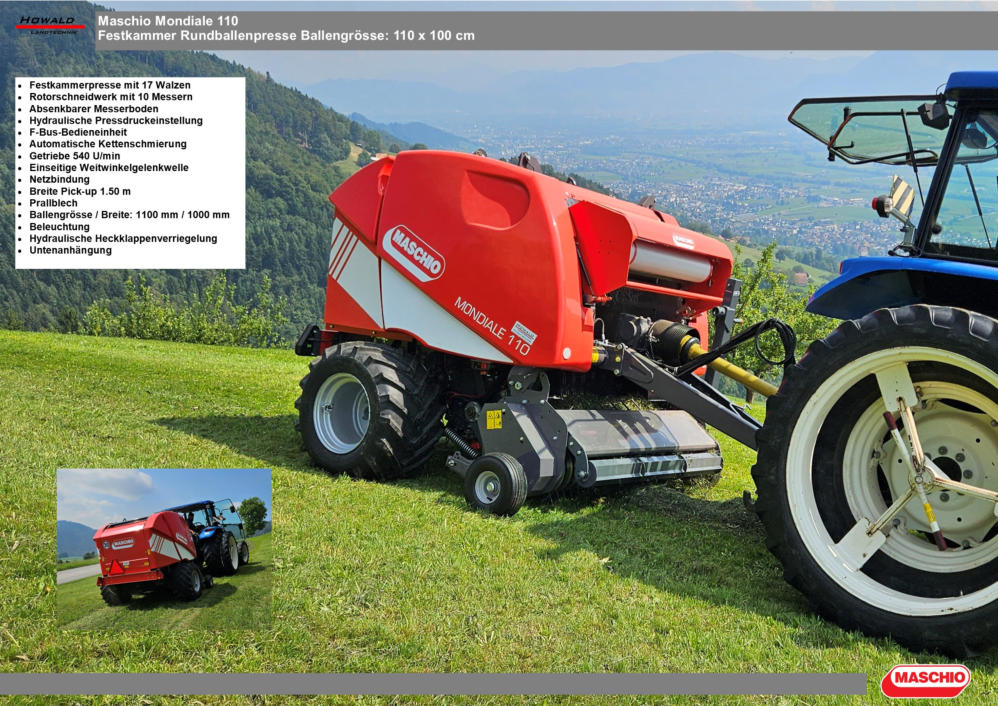Click the Maschio oval logo on the baler

[x=413, y=253]
